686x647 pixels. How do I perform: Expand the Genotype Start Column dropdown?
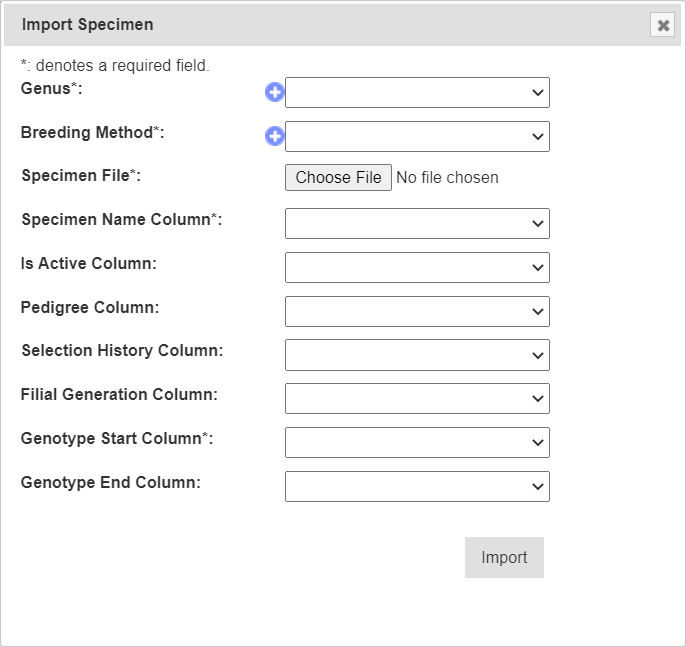(x=417, y=442)
